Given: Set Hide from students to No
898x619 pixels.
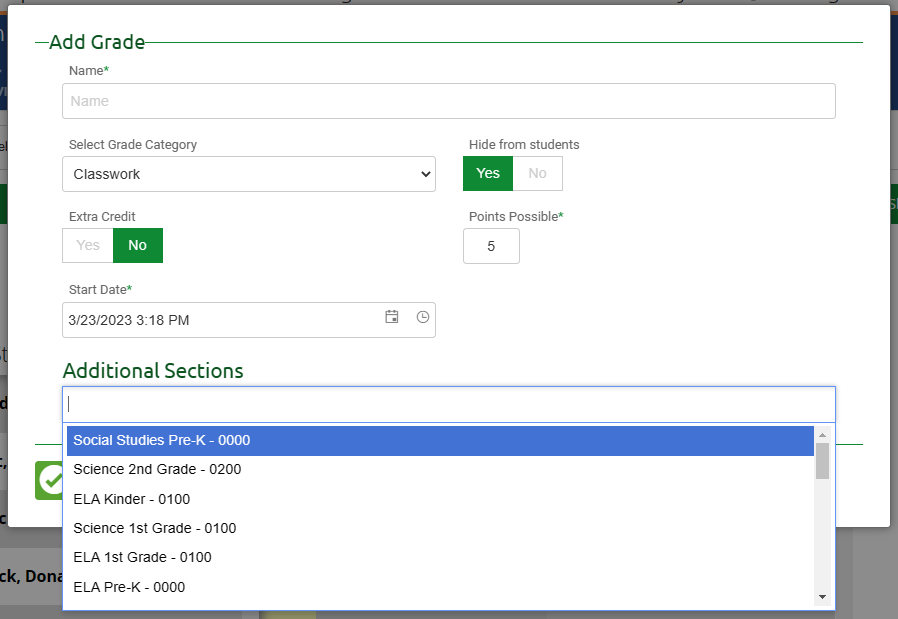Looking at the screenshot, I should click(538, 173).
